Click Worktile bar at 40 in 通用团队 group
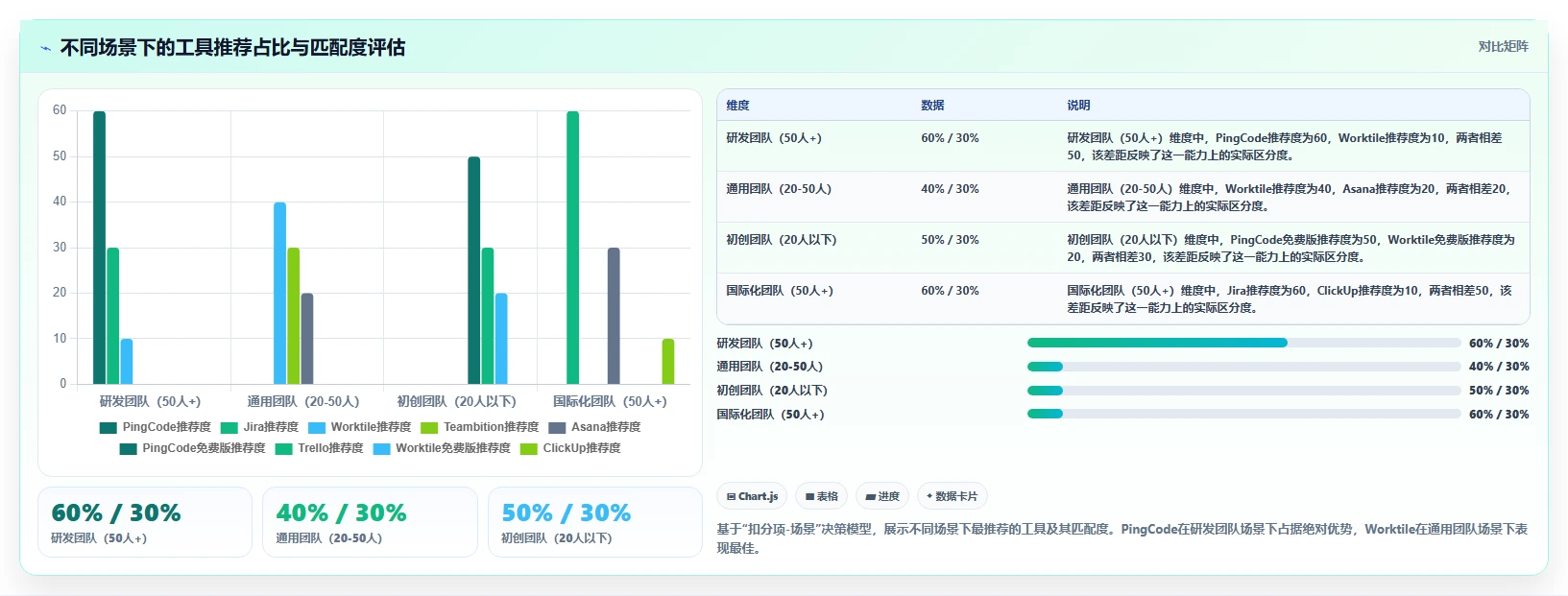Screen dimensions: 1568x596 pos(279,293)
